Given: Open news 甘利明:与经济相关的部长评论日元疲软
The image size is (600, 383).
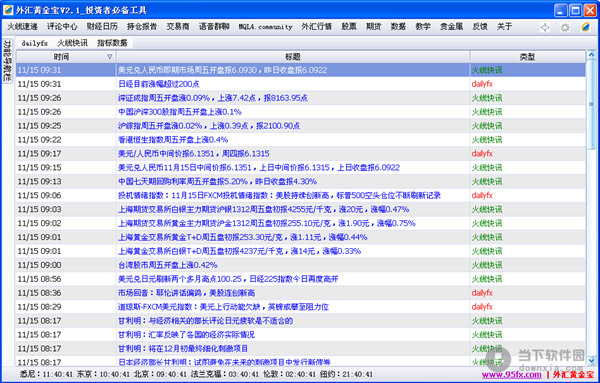Looking at the screenshot, I should click(x=205, y=321).
